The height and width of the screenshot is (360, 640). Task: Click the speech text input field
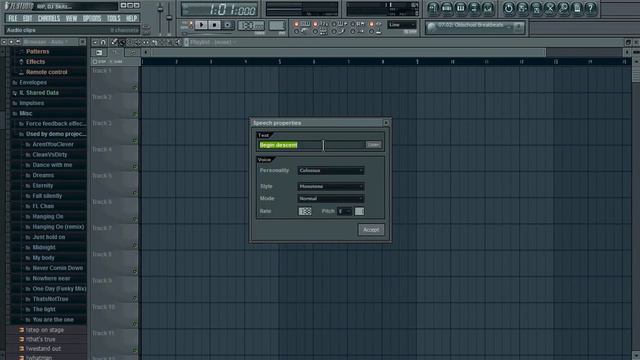311,145
